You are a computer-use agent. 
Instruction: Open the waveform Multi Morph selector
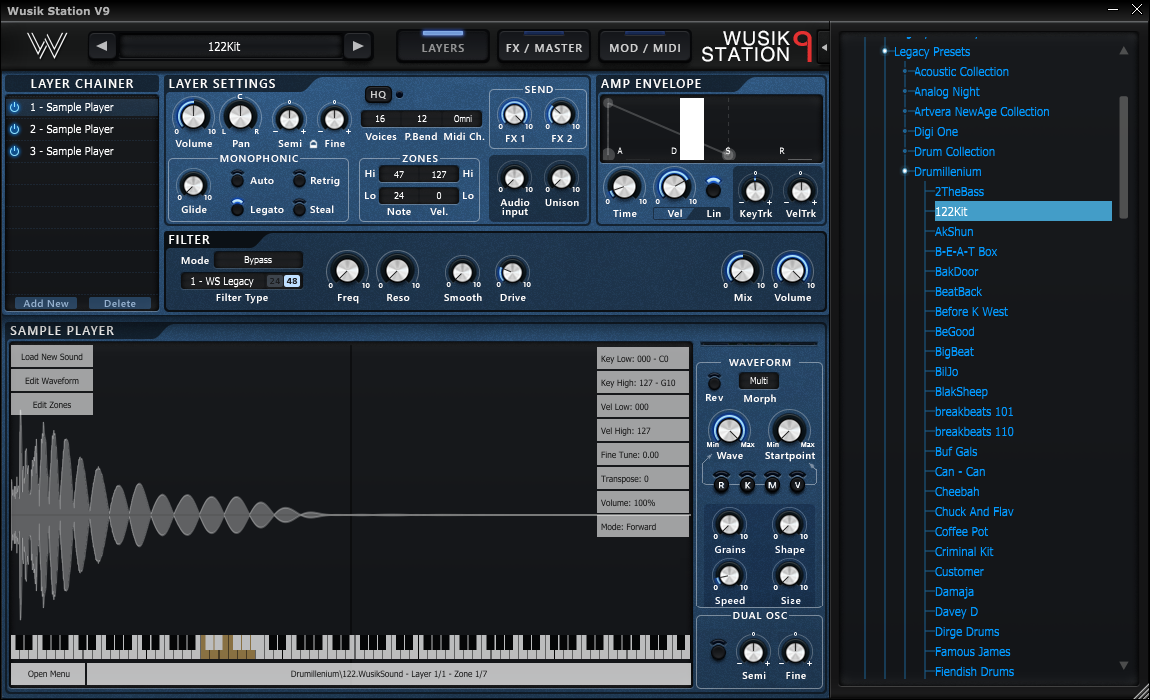coord(759,381)
